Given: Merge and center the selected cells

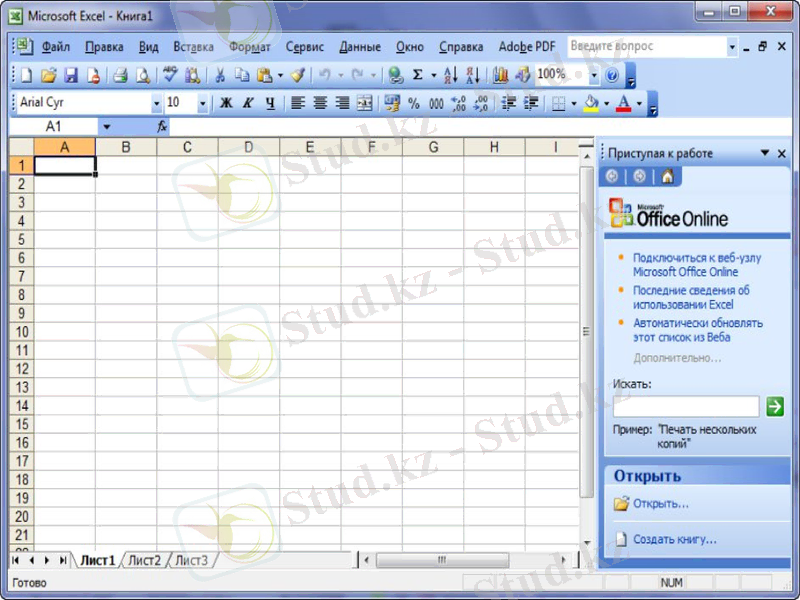Looking at the screenshot, I should pyautogui.click(x=367, y=102).
